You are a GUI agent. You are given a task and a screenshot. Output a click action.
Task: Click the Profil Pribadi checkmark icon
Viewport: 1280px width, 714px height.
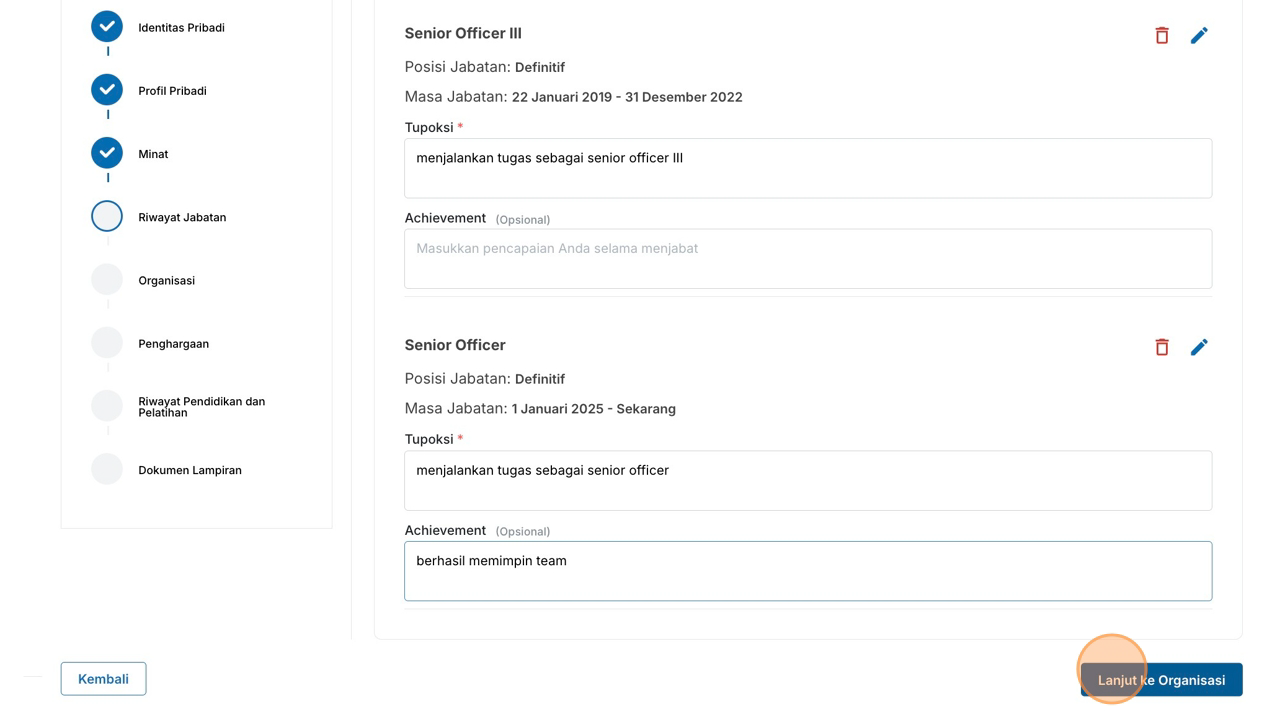tap(107, 90)
